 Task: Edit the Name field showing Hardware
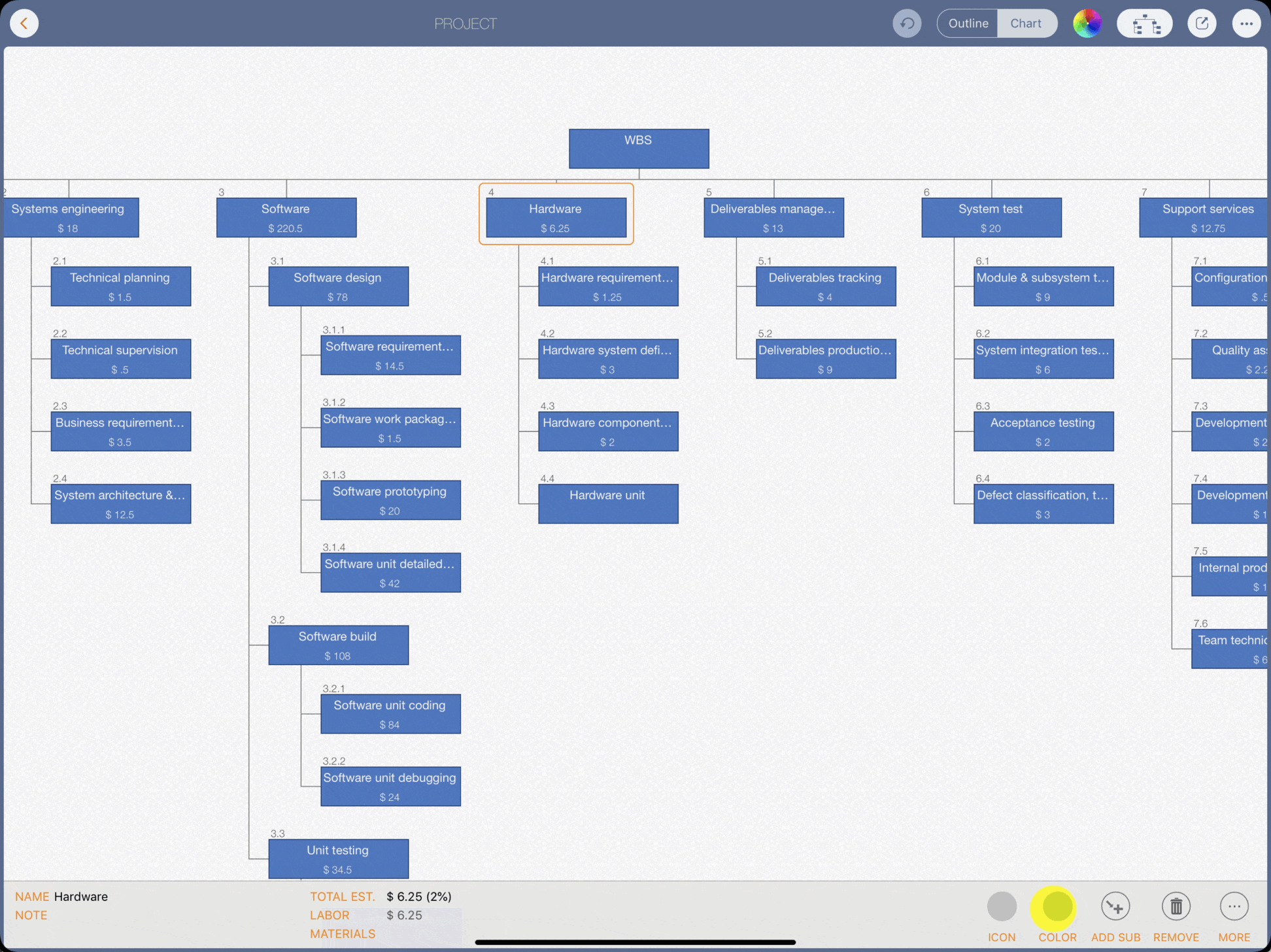pos(81,896)
